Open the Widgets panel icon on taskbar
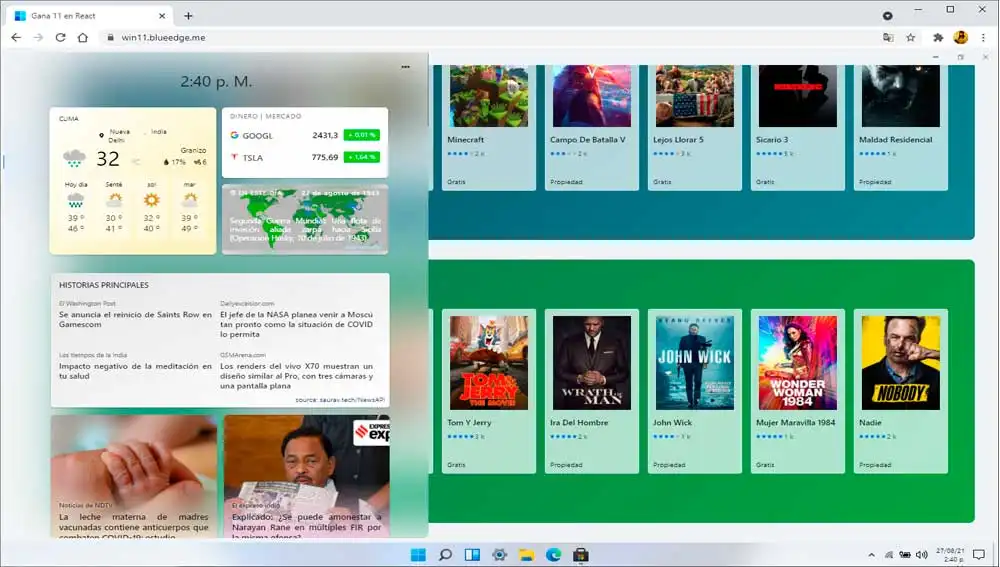The width and height of the screenshot is (1000, 567). coord(472,555)
